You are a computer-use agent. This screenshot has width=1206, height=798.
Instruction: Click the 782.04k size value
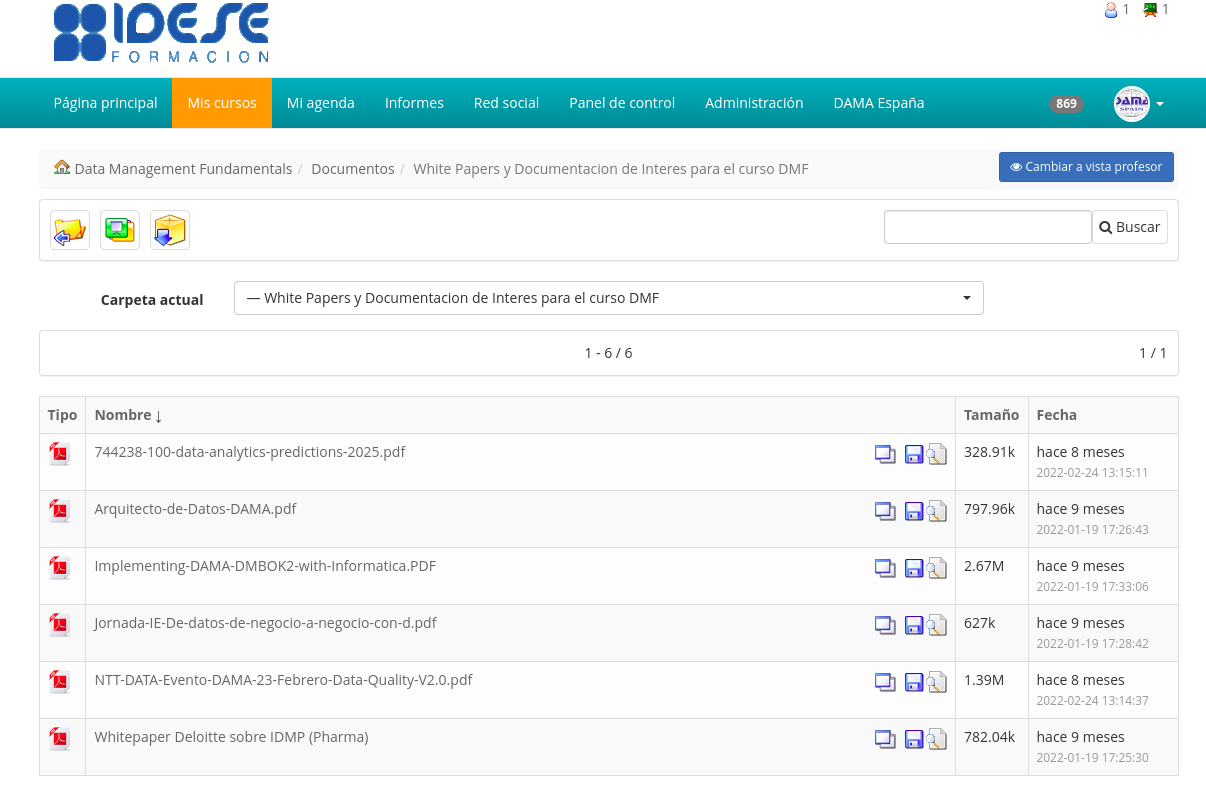pyautogui.click(x=989, y=737)
